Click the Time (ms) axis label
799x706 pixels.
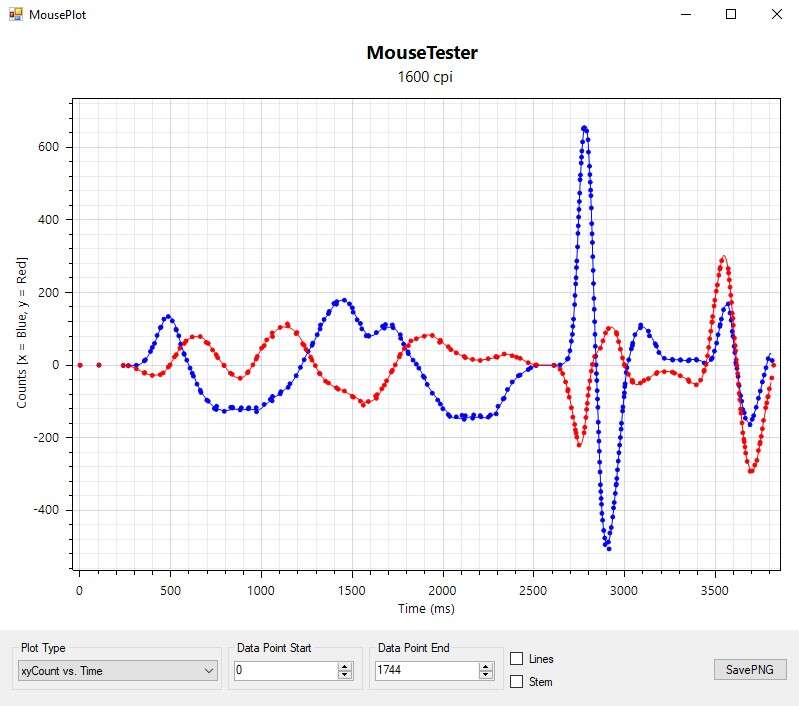[x=427, y=608]
